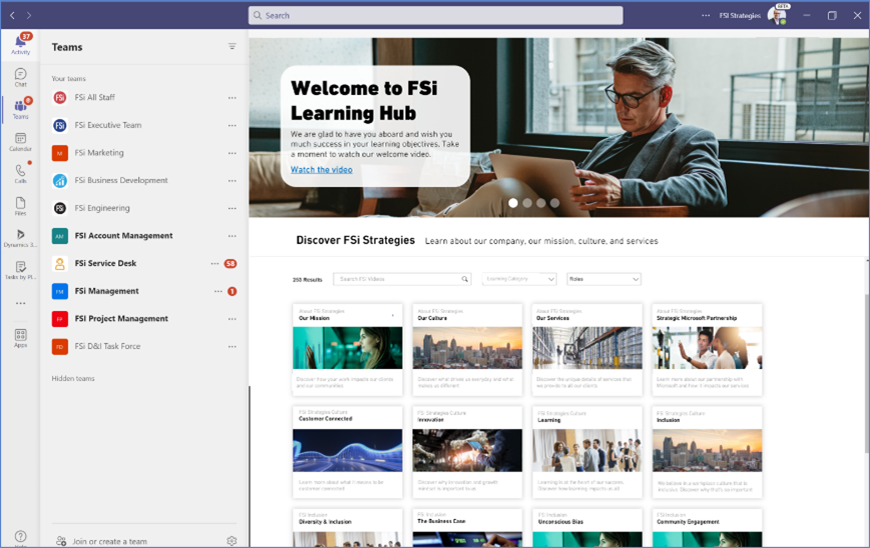Screen dimensions: 870x548
Task: Show more apps ellipsis in left rail
Action: click(21, 303)
